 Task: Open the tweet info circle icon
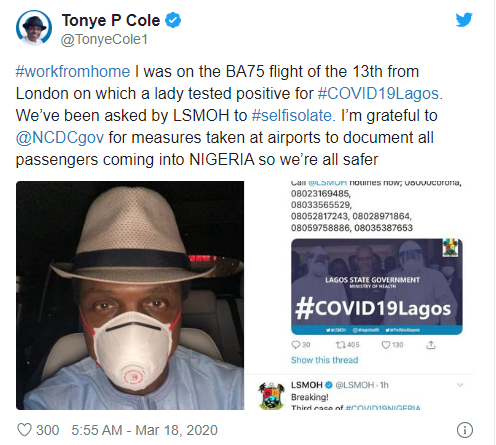point(465,430)
